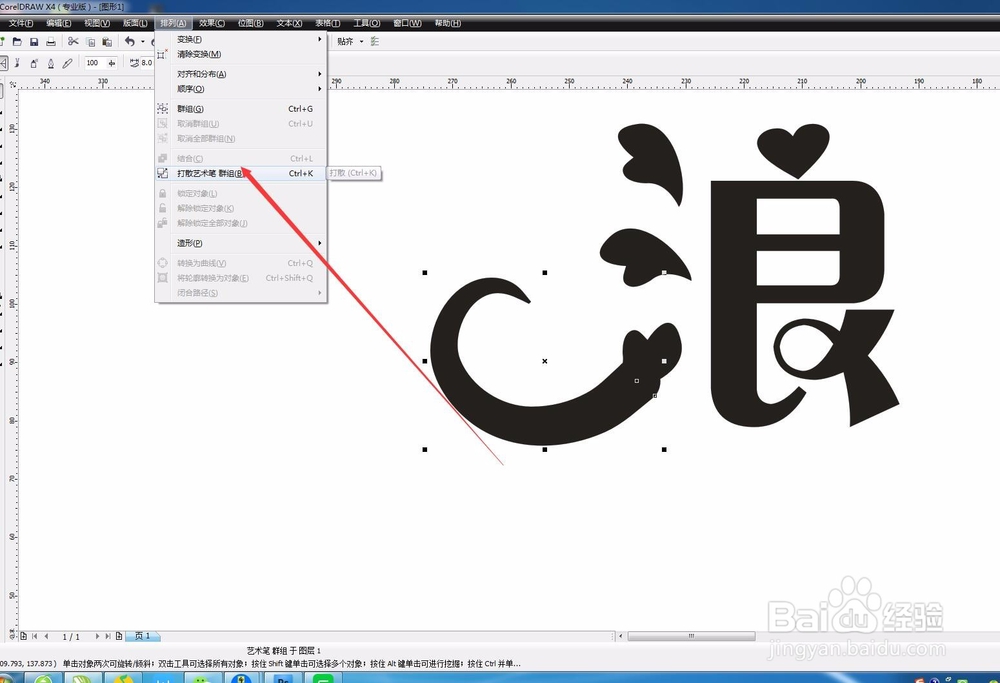Click the Paste clipboard icon
Image resolution: width=1000 pixels, height=683 pixels.
(x=107, y=42)
